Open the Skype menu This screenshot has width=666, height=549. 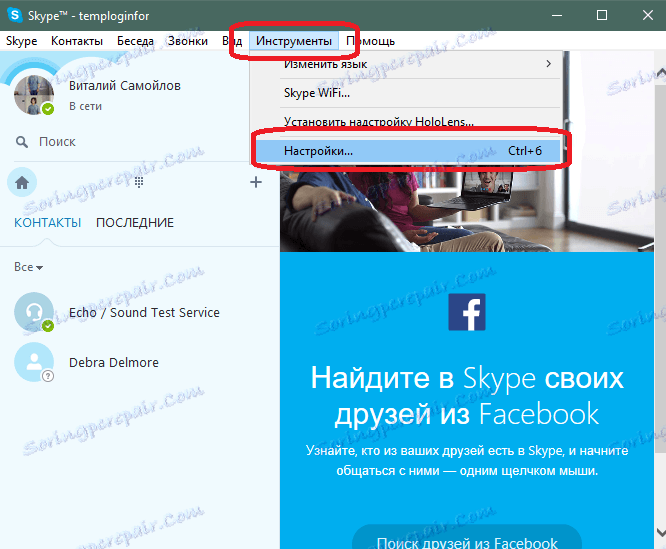coord(22,41)
